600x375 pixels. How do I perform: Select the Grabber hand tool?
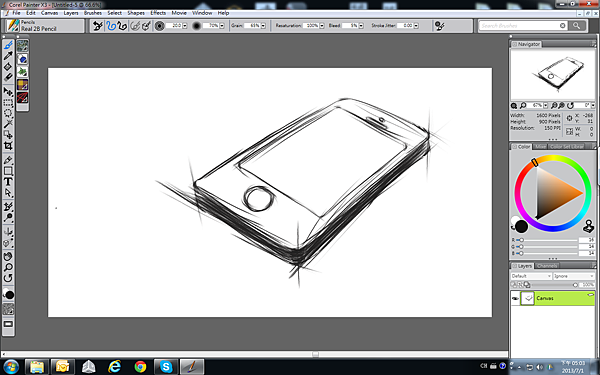8,256
